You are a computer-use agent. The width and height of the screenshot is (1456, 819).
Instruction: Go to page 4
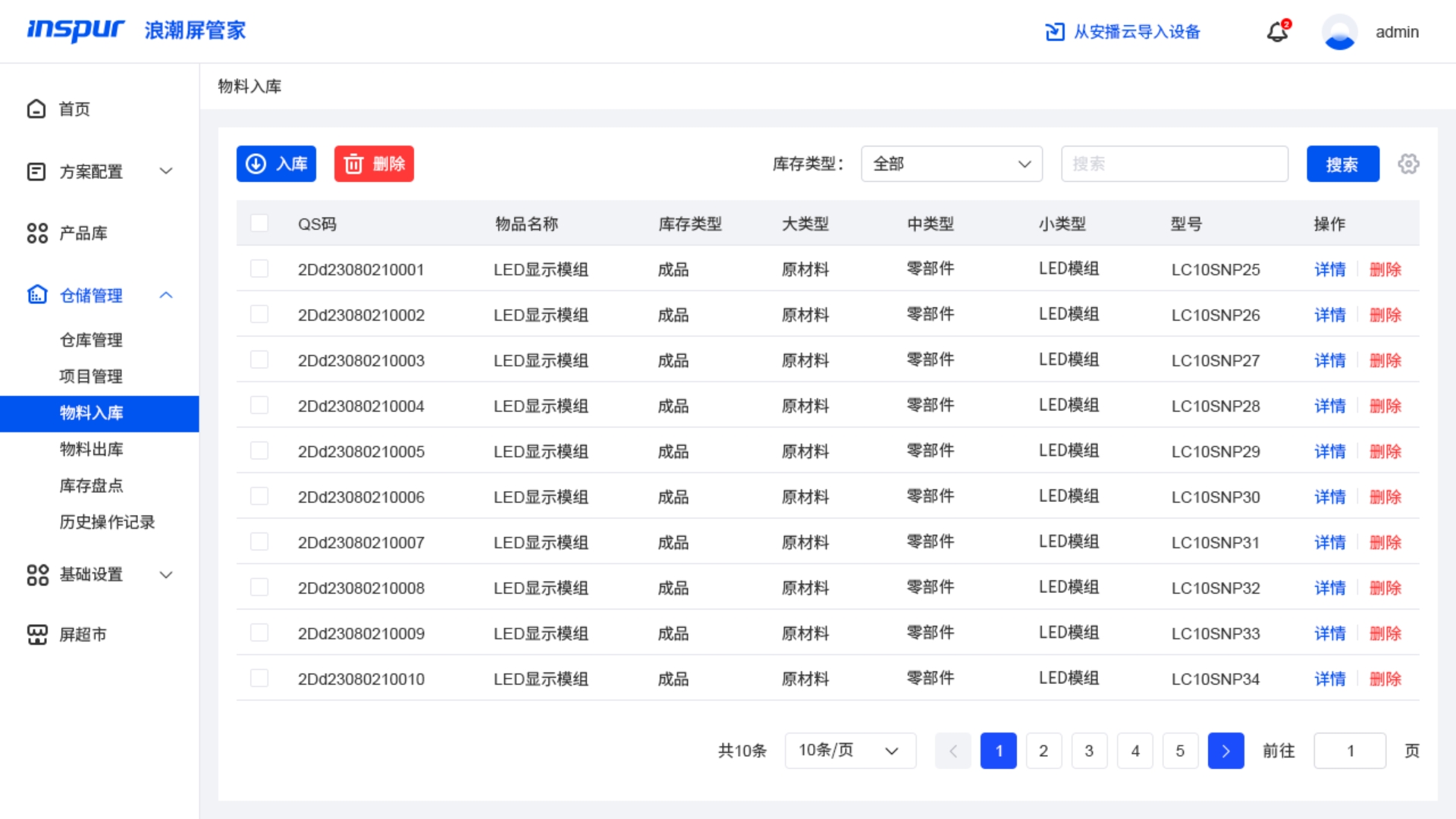(x=1134, y=751)
